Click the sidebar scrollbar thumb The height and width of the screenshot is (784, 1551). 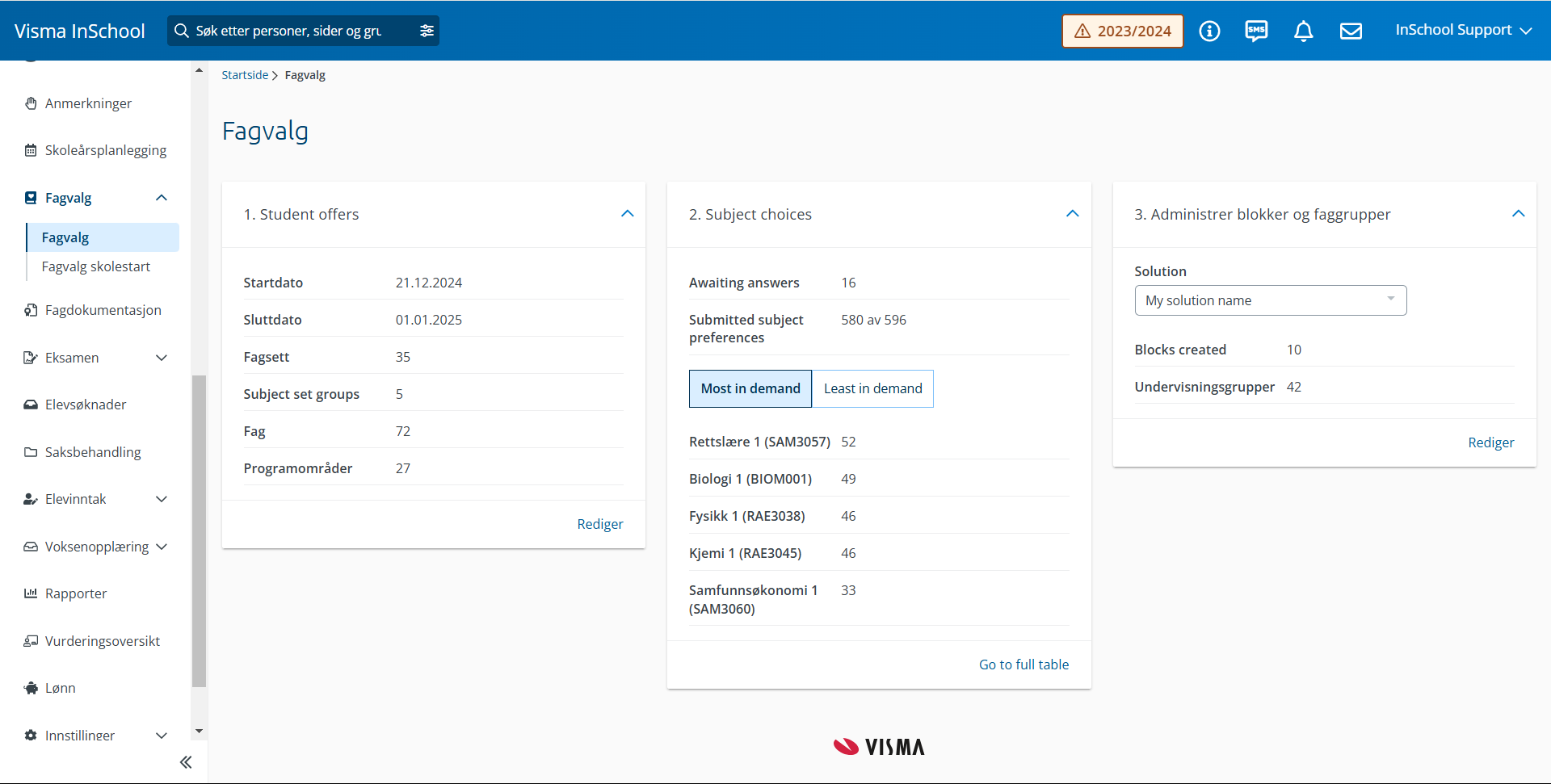point(199,531)
